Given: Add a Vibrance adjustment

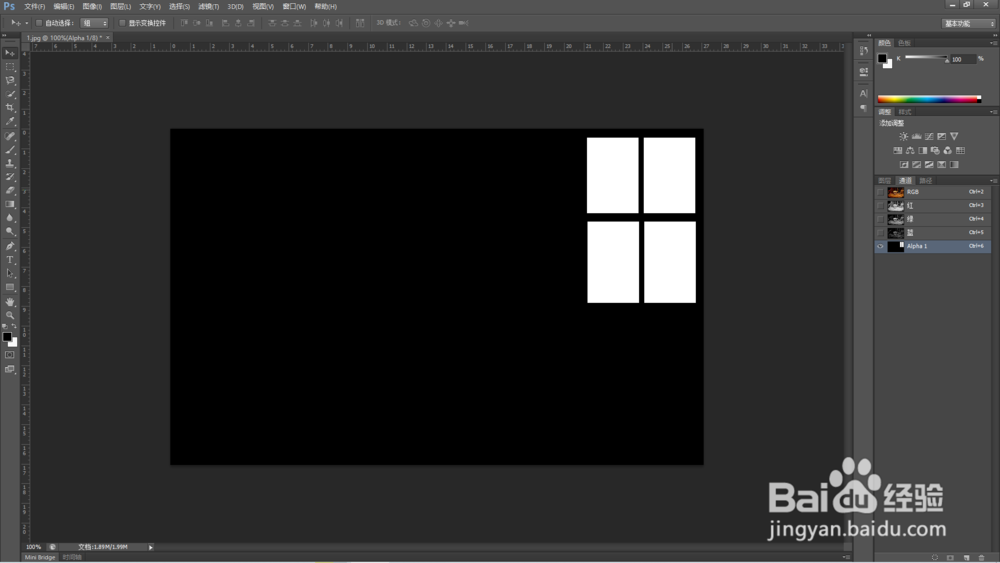Looking at the screenshot, I should click(x=954, y=136).
